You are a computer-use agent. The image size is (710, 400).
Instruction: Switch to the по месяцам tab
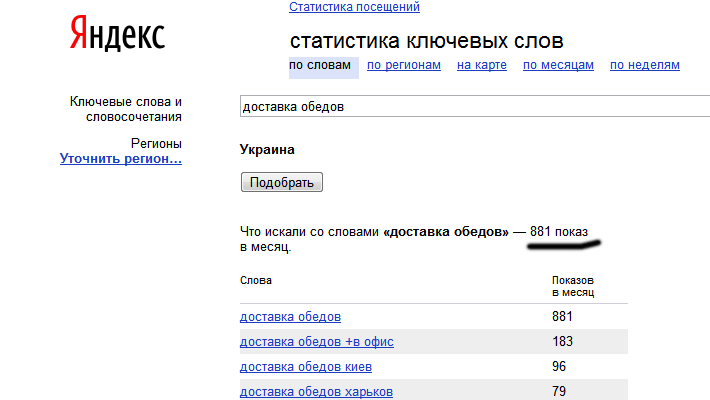(x=558, y=65)
